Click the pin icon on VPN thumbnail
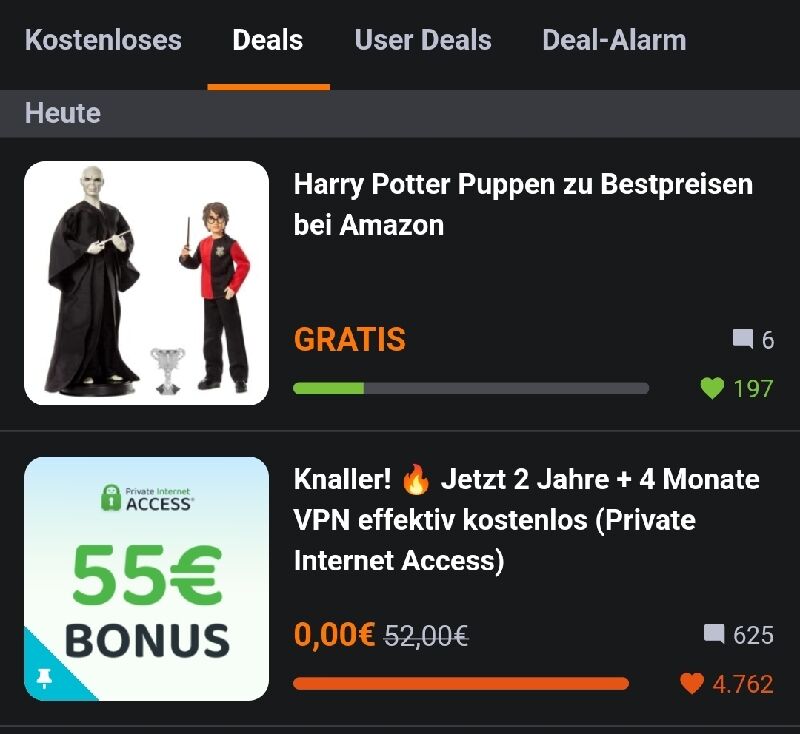This screenshot has width=800, height=734. point(45,678)
